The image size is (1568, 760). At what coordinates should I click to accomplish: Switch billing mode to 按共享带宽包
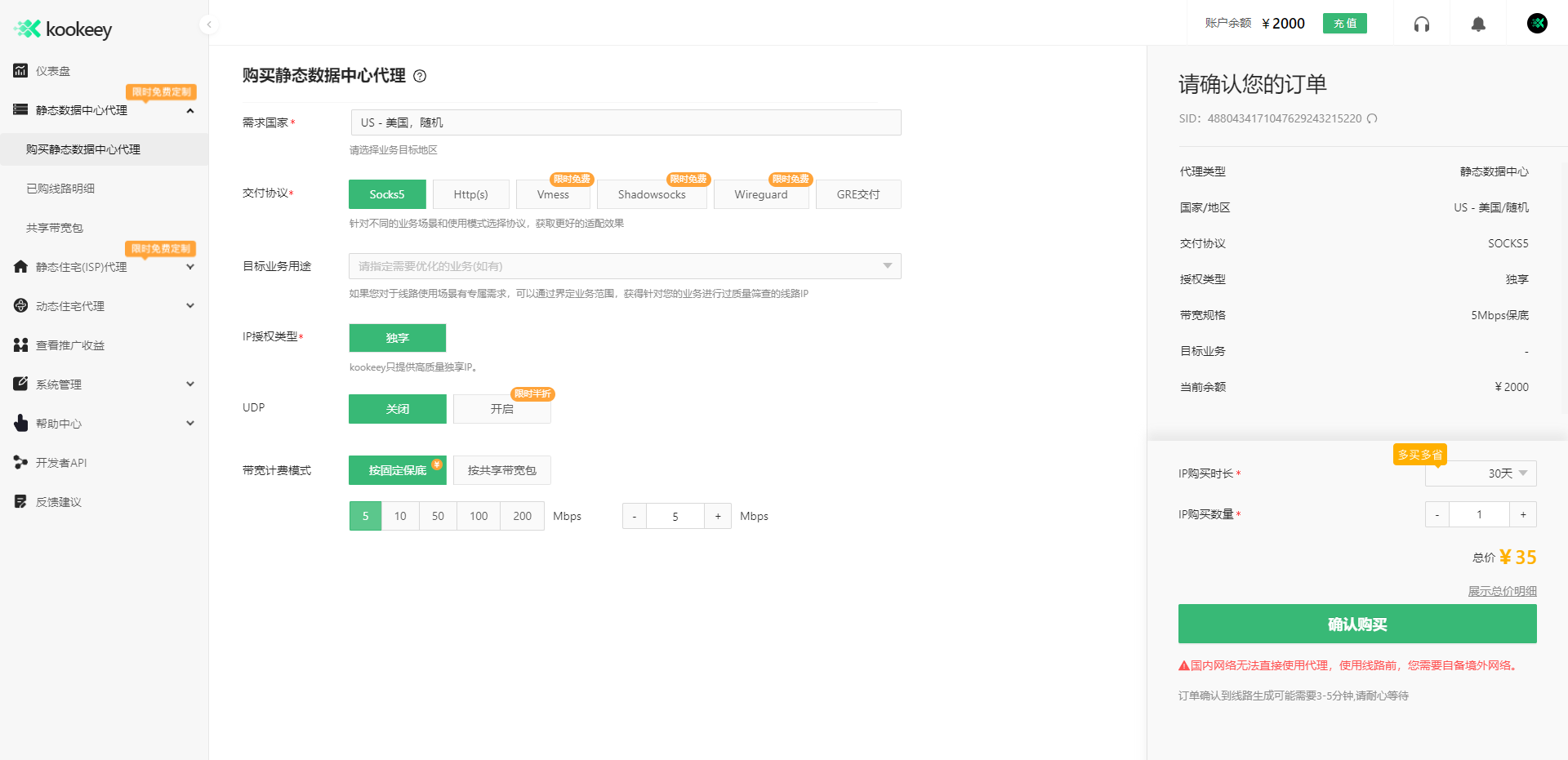(501, 470)
